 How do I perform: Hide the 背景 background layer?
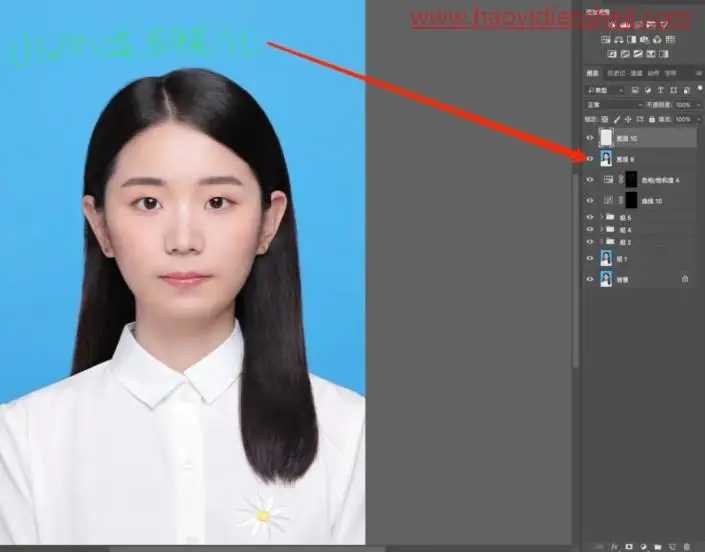point(590,279)
